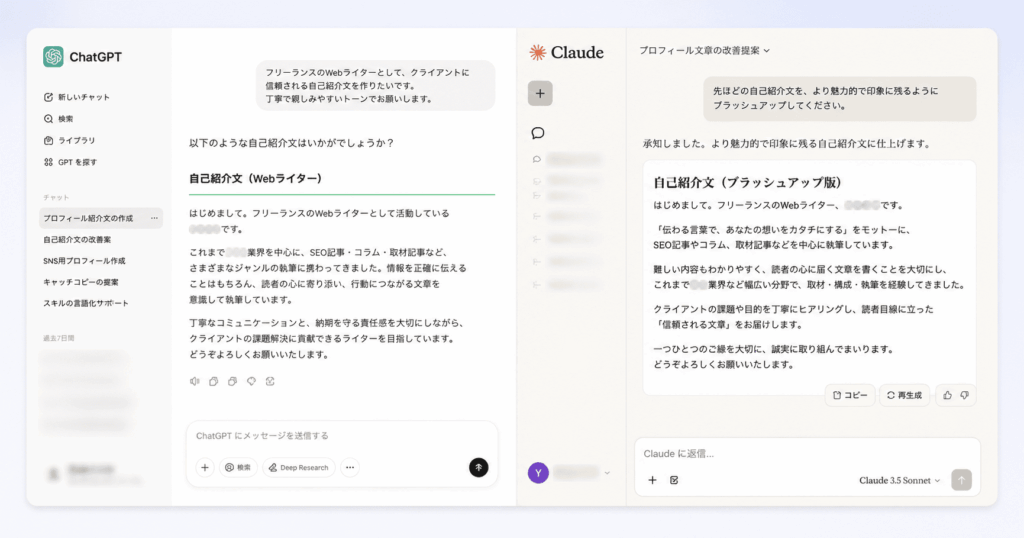Image resolution: width=1024 pixels, height=538 pixels.
Task: Open the chats bubble icon in Claude
Action: 537,133
